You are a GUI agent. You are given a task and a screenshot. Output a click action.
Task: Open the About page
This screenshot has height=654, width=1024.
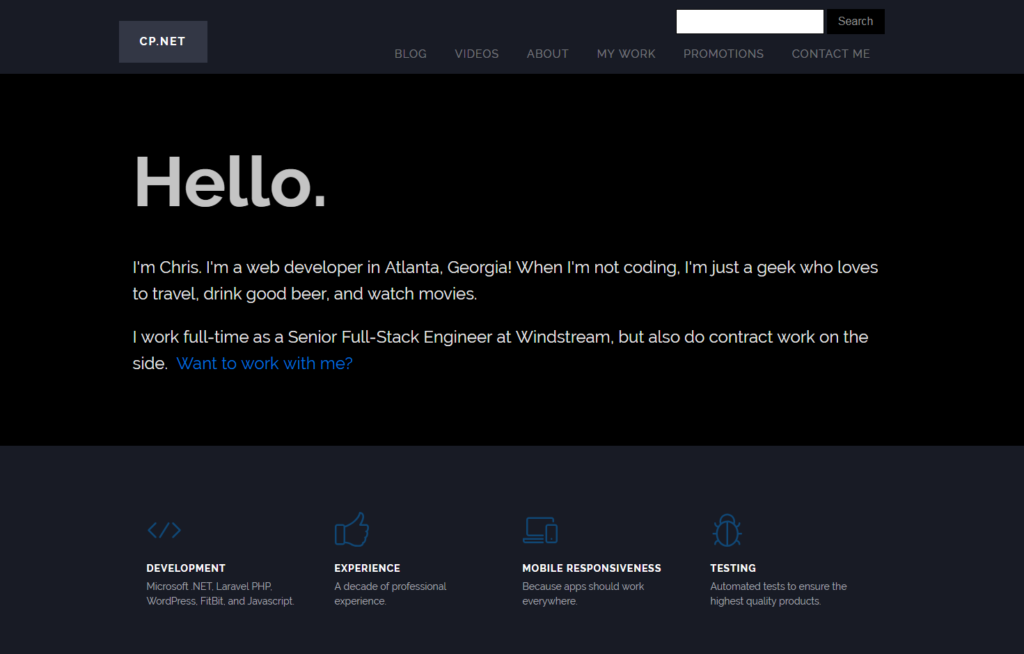[x=547, y=54]
